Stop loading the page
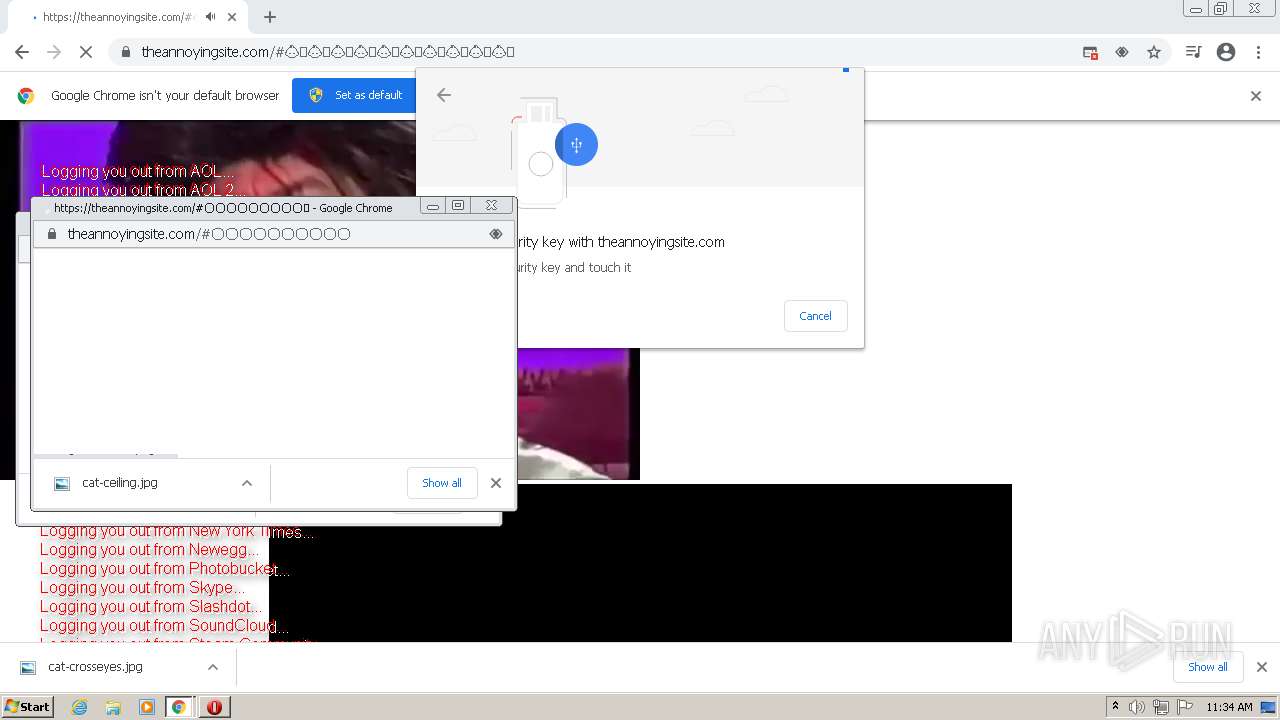Viewport: 1280px width, 720px height. pyautogui.click(x=86, y=52)
